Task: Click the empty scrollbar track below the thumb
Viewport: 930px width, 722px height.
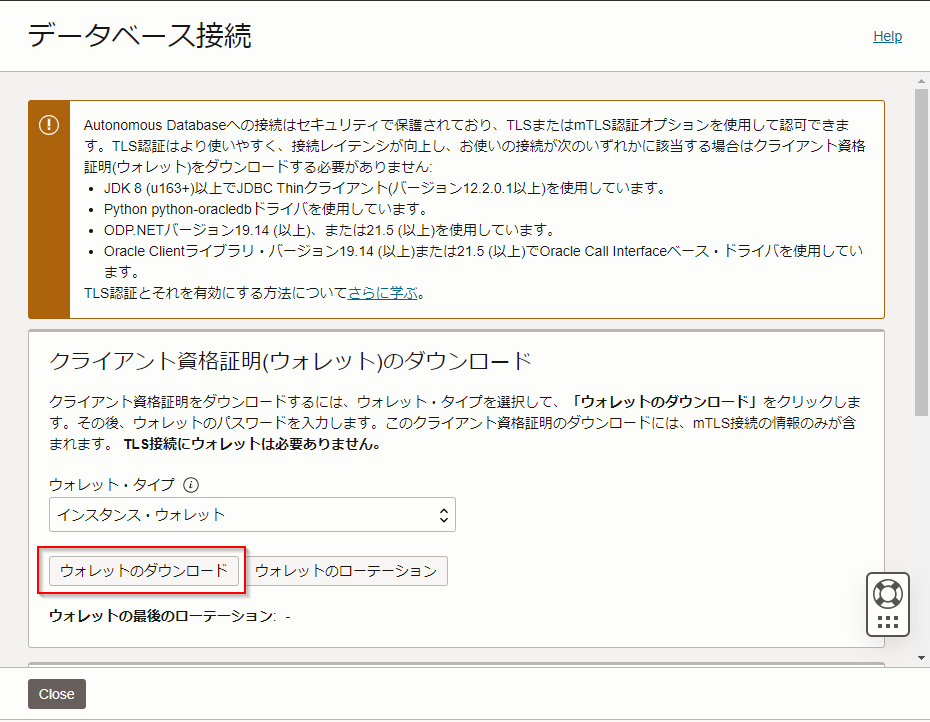Action: [x=921, y=540]
